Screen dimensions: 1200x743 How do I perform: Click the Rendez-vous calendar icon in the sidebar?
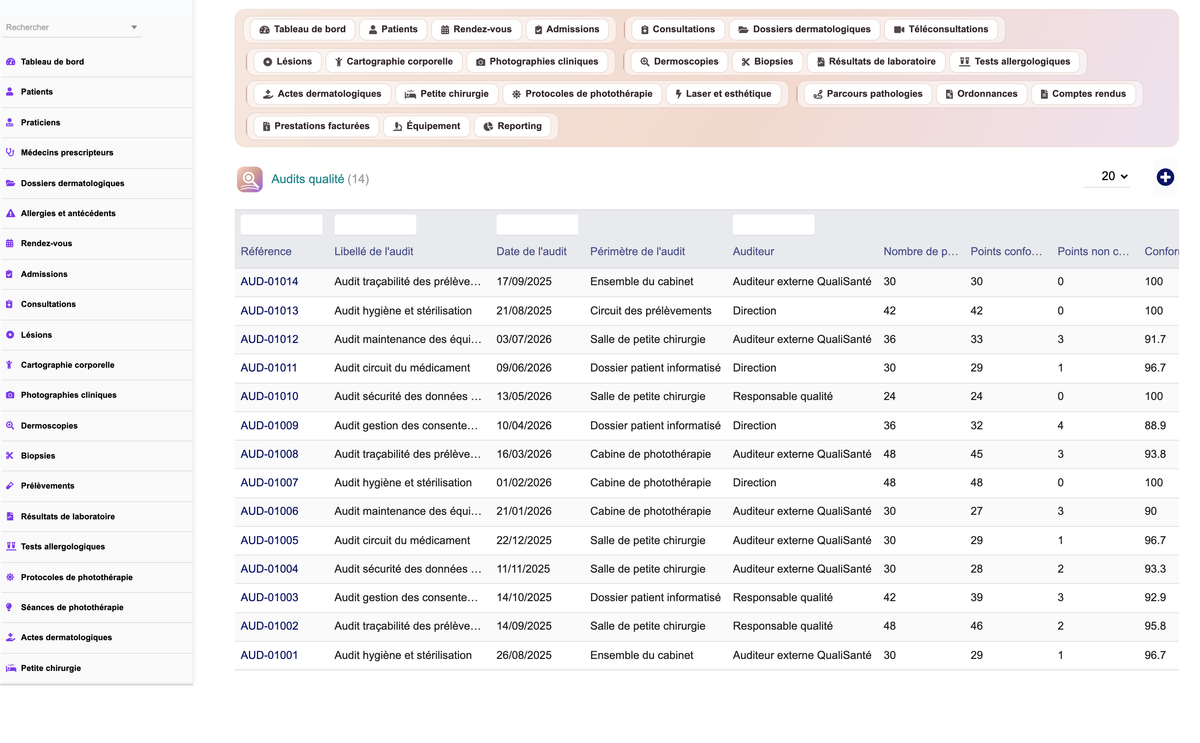click(x=10, y=244)
